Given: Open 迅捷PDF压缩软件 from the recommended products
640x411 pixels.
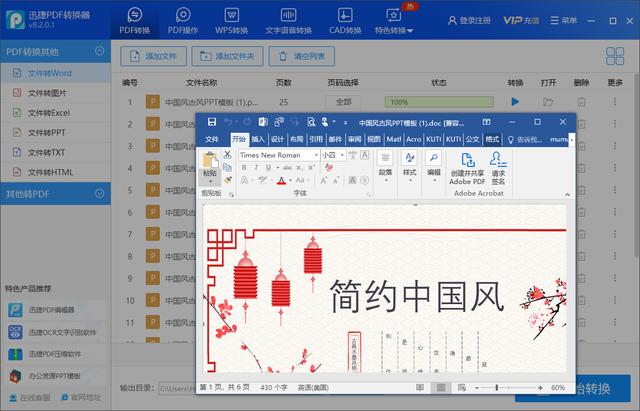Looking at the screenshot, I should (44, 354).
